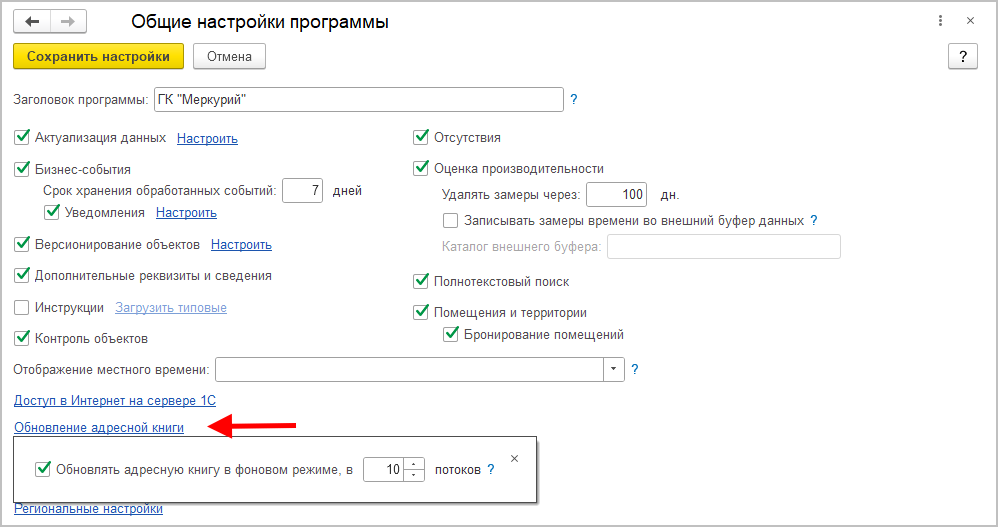Screen dimensions: 998x527
Task: Open Обновление адресной книги link
Action: (99, 427)
